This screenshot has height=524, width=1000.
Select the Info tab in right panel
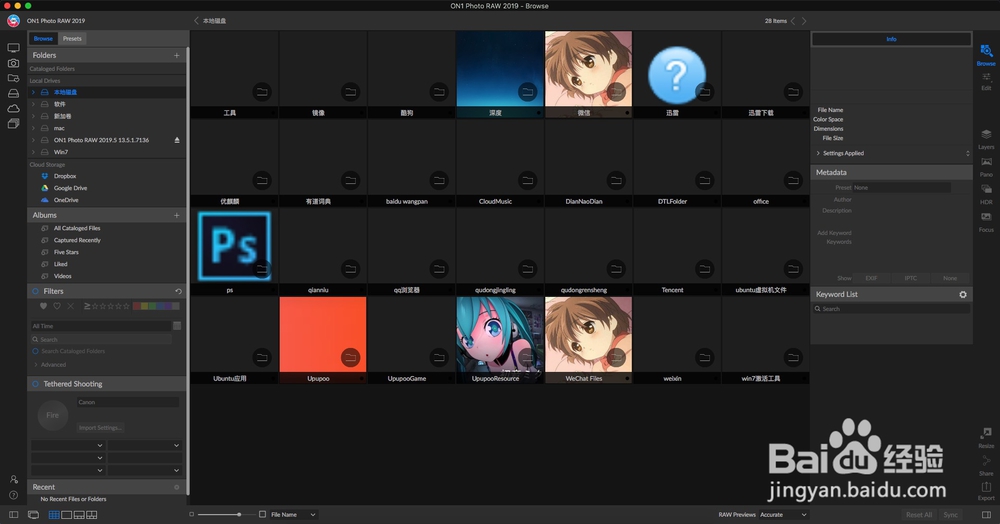[891, 40]
